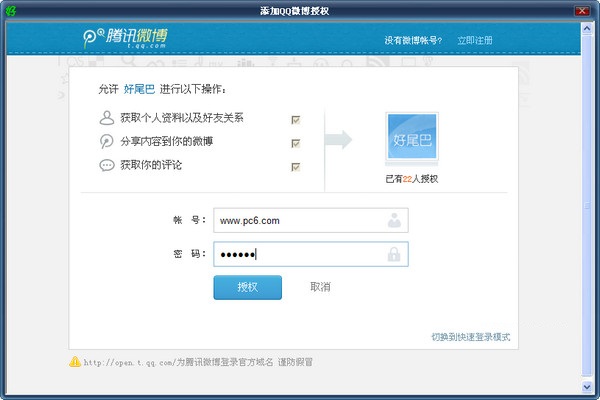The width and height of the screenshot is (600, 400).
Task: Click the 没有微博帐号? text
Action: [x=413, y=40]
